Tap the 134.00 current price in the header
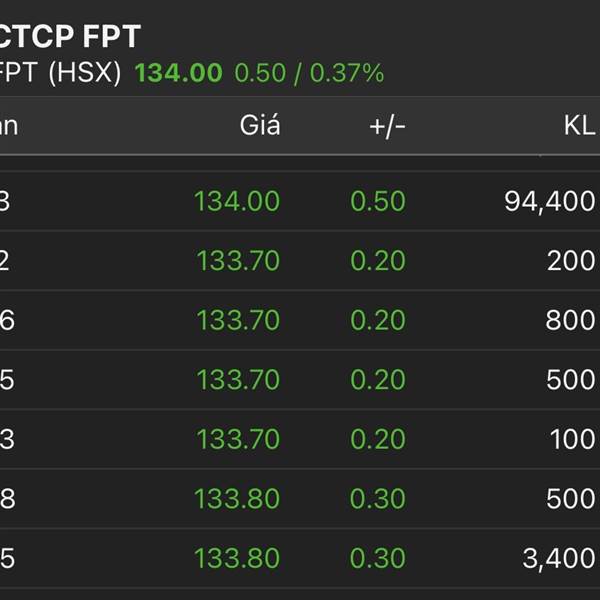 tap(178, 73)
